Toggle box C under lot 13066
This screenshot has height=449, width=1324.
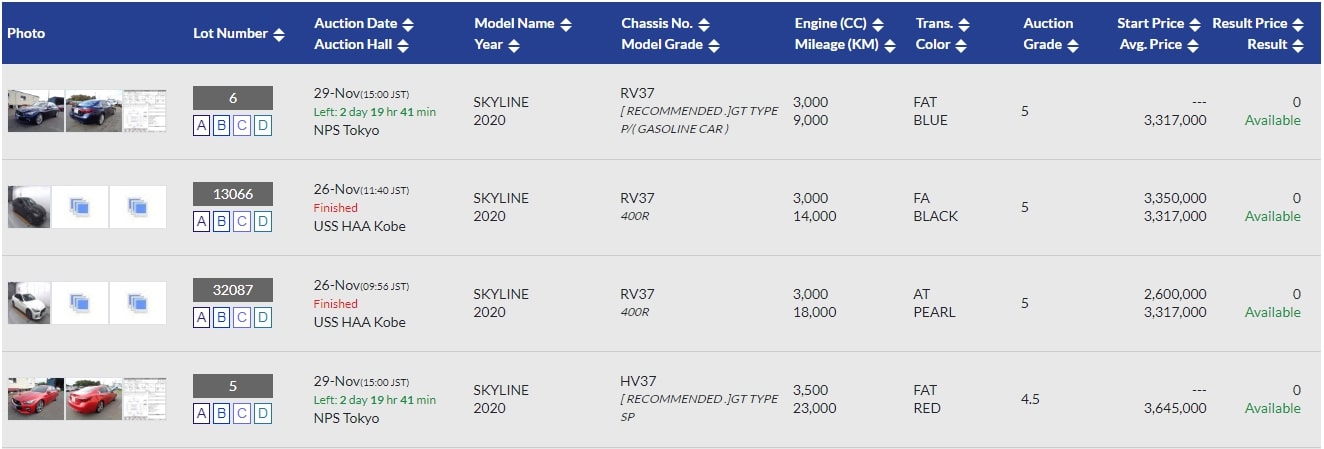pyautogui.click(x=242, y=221)
